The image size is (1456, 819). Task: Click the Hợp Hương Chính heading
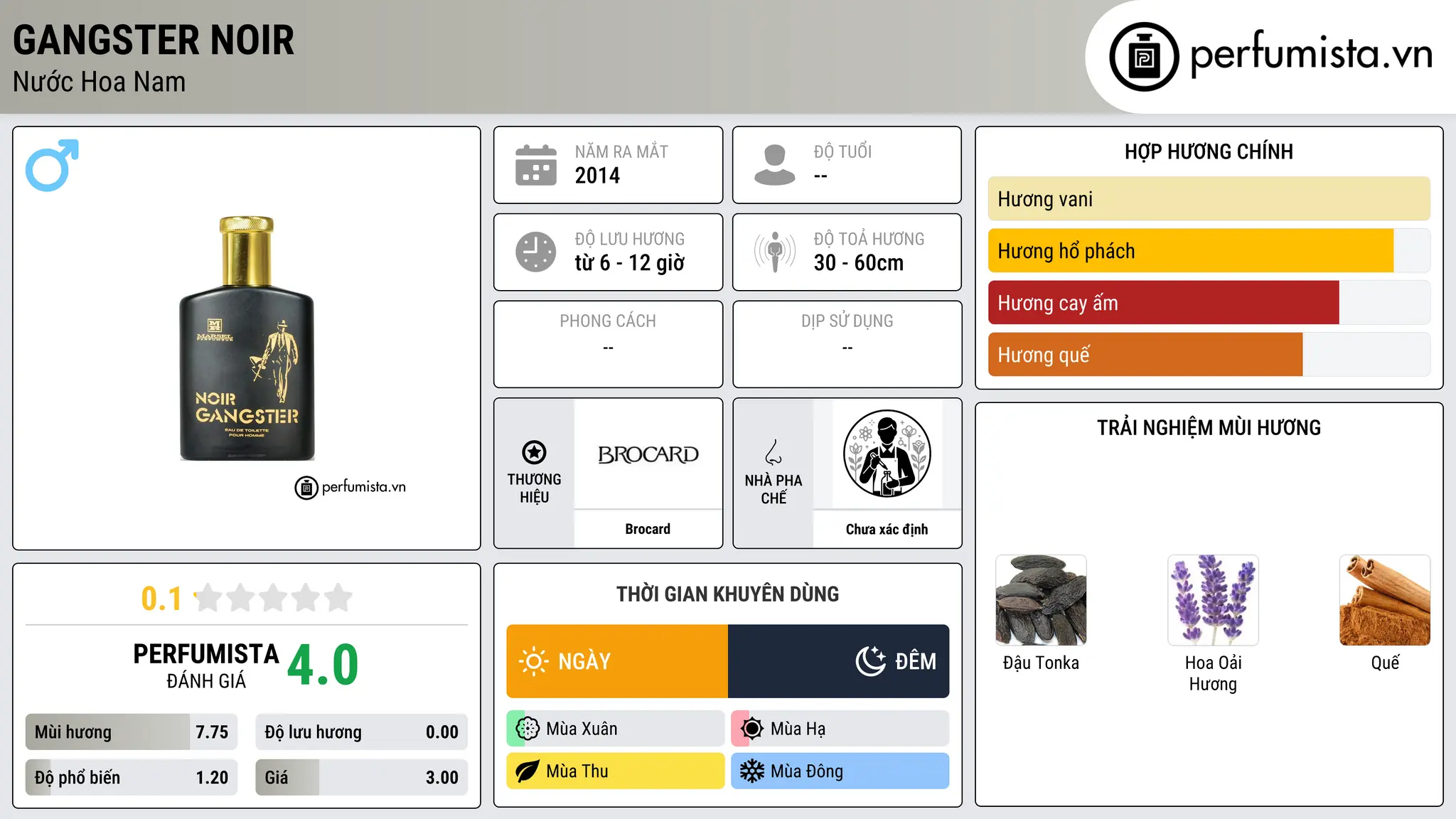click(x=1209, y=151)
